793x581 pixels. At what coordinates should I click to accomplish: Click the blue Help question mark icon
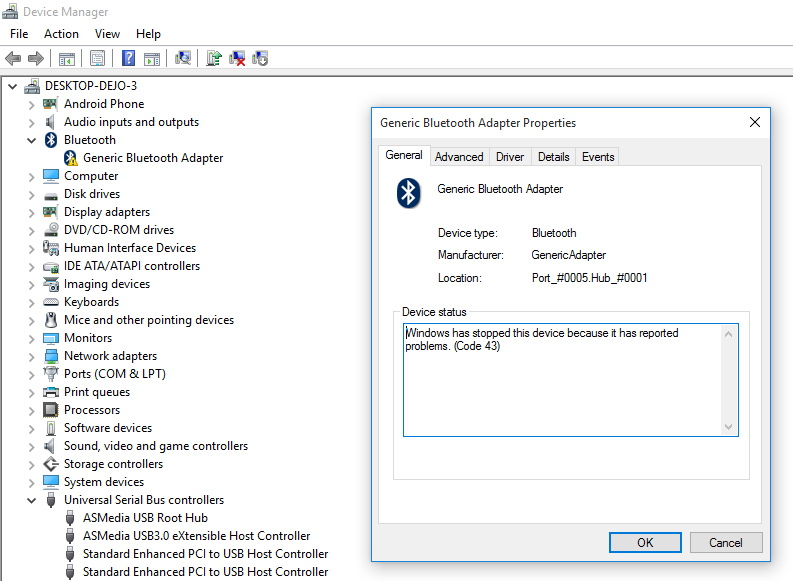tap(128, 58)
